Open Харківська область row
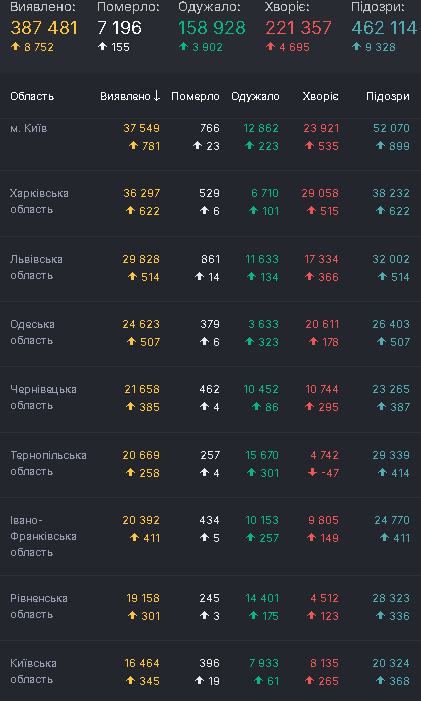The image size is (421, 701). point(210,203)
